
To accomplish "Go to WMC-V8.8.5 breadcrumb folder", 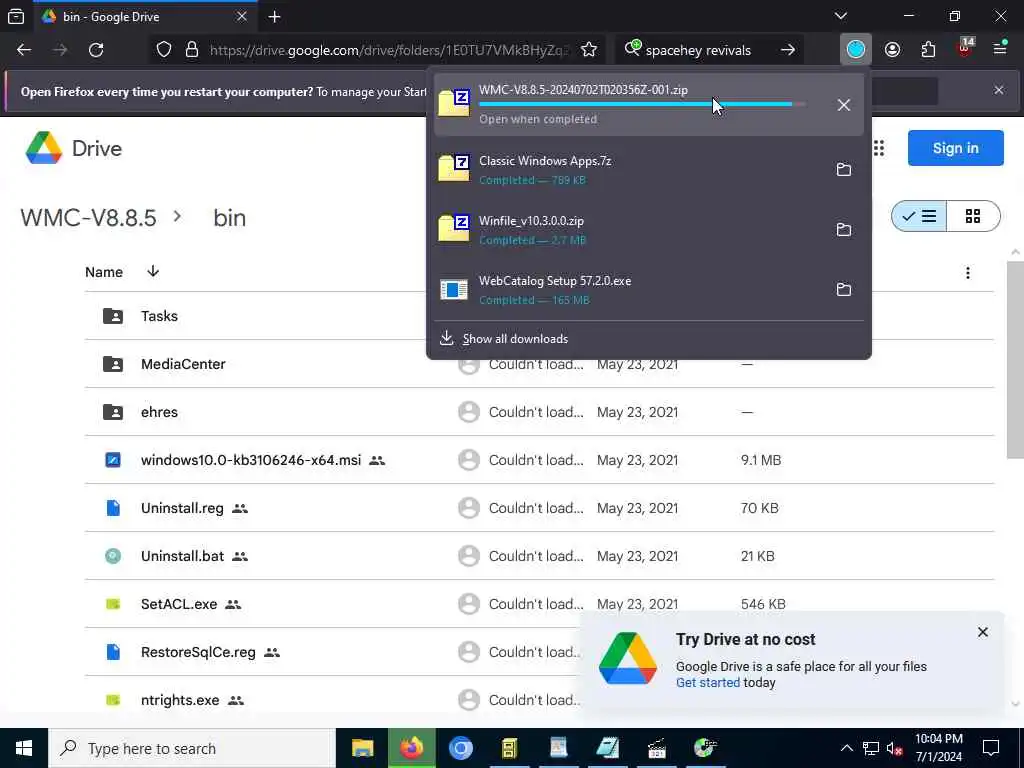I will [x=88, y=217].
